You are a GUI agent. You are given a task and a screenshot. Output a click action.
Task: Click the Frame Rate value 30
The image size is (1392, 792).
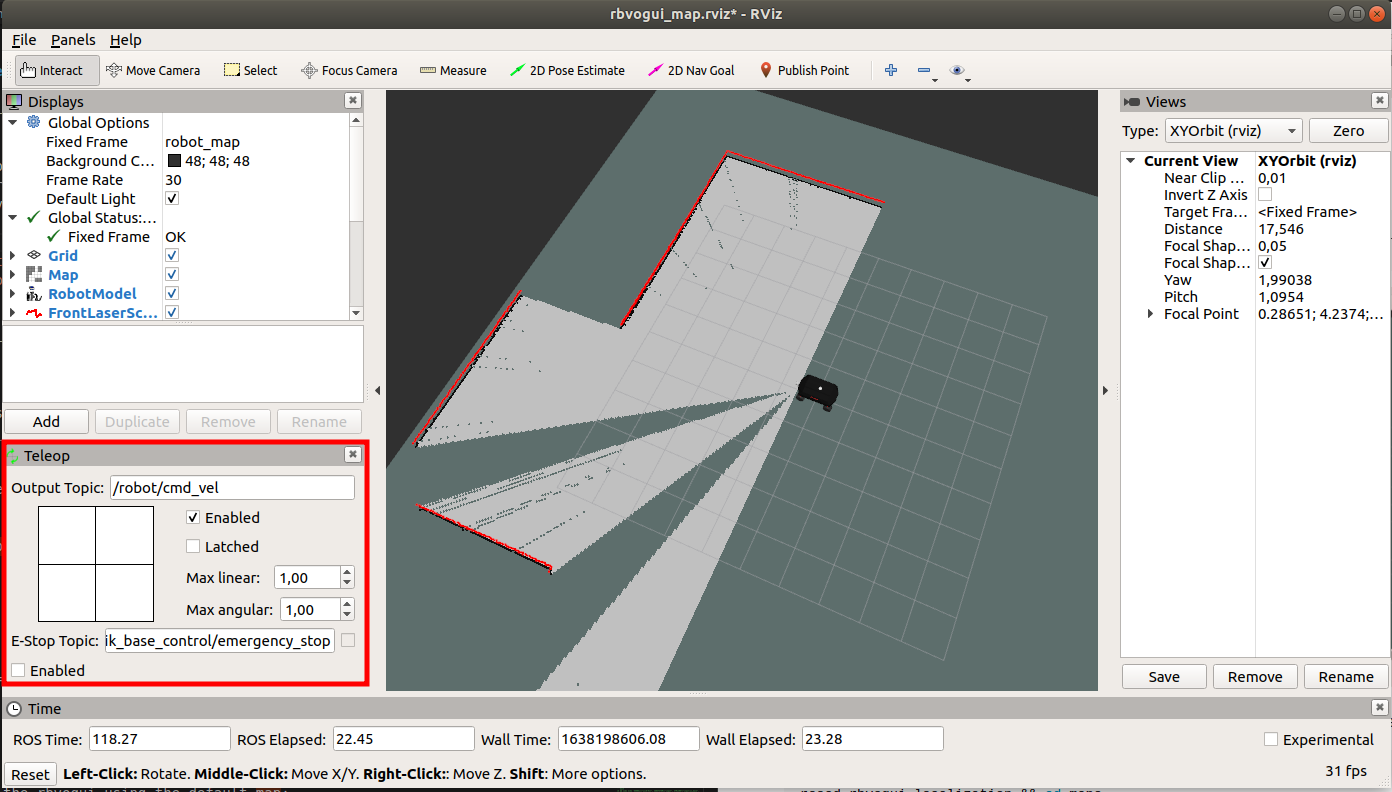click(173, 179)
